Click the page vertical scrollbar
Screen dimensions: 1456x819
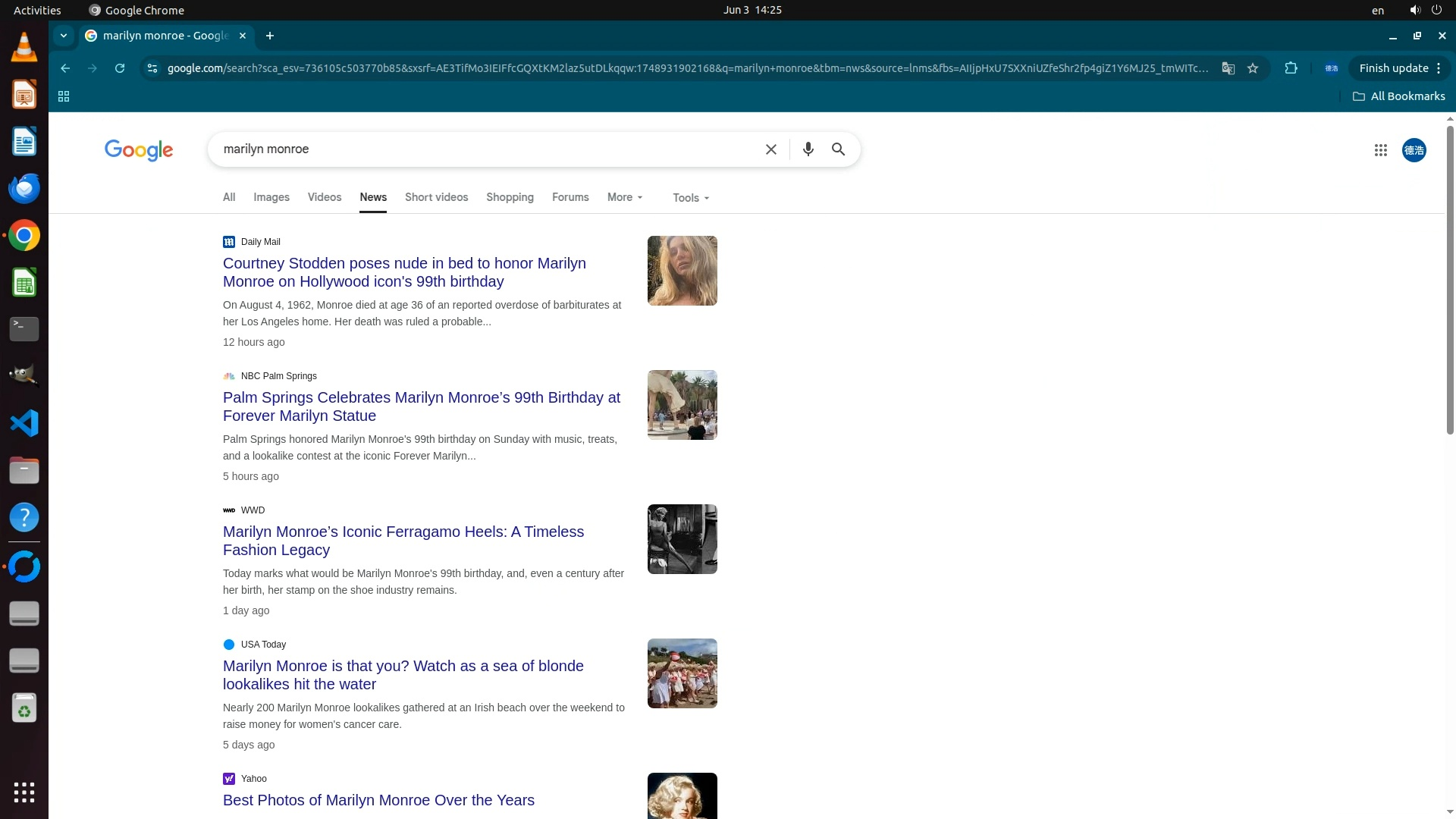coord(1450,281)
